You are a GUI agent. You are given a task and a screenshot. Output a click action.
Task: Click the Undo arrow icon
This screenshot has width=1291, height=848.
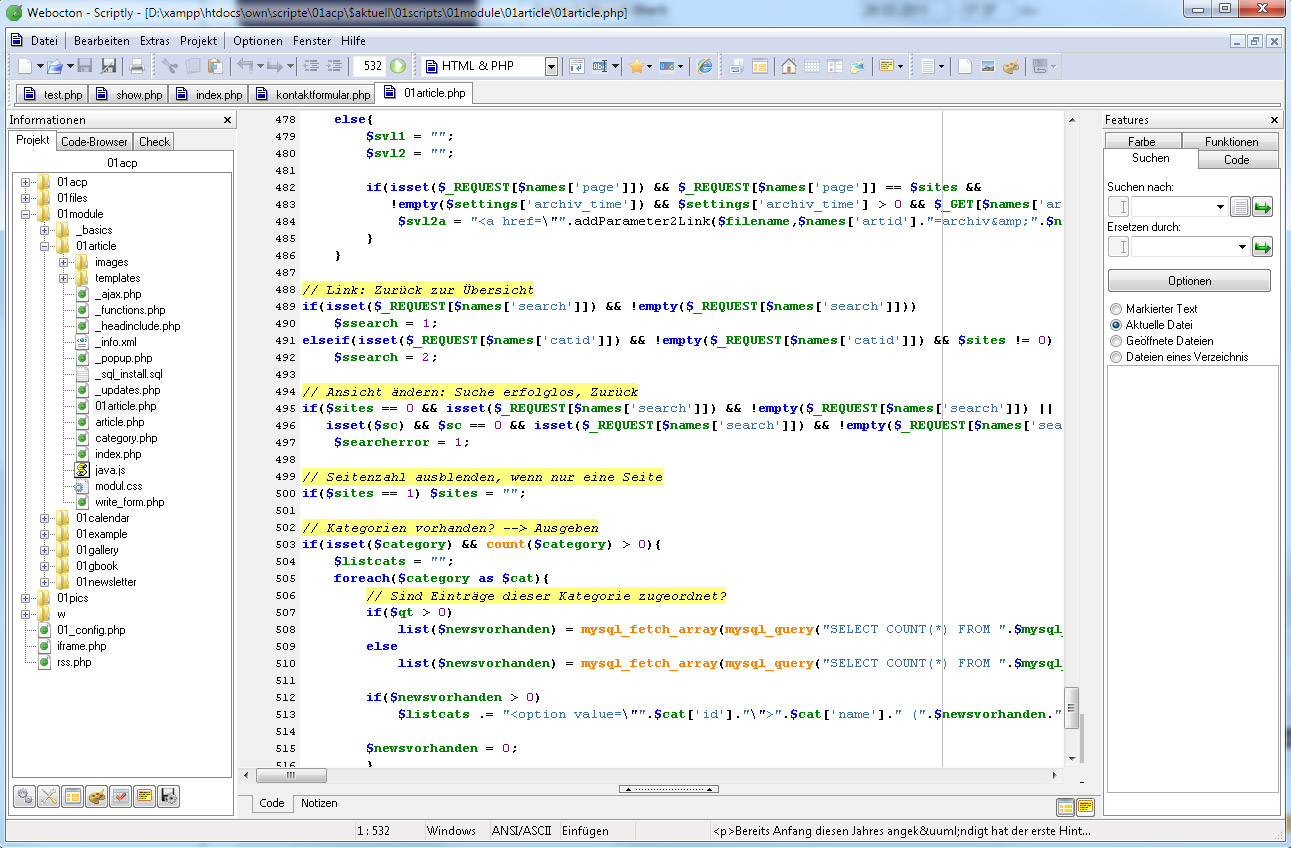(x=244, y=66)
